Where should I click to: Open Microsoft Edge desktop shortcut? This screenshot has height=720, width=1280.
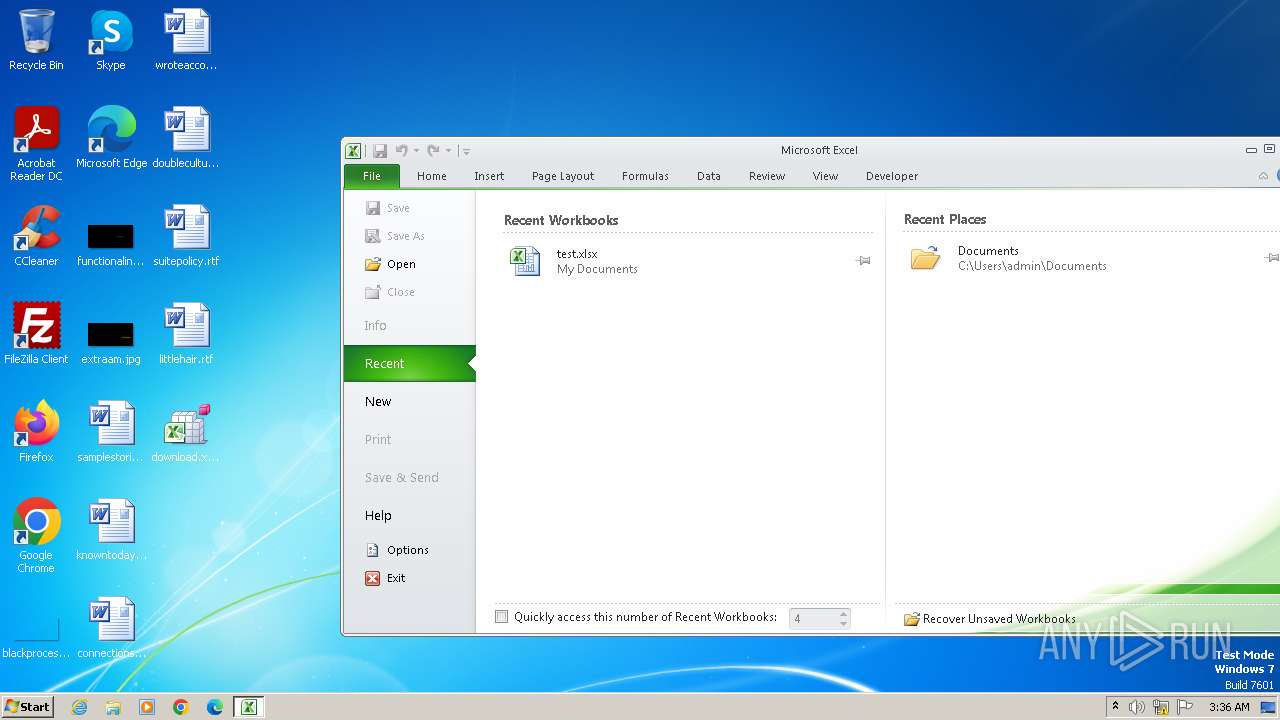(111, 138)
